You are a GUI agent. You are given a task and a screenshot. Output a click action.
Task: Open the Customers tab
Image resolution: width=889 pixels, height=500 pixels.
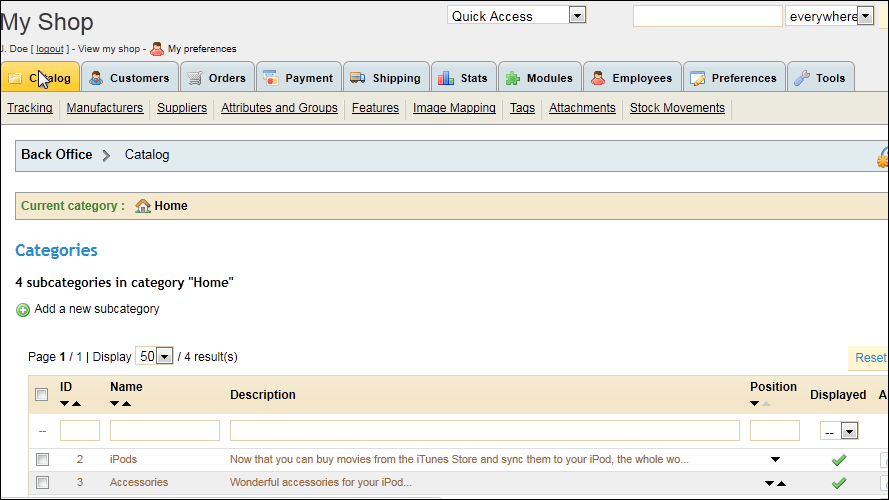[131, 78]
